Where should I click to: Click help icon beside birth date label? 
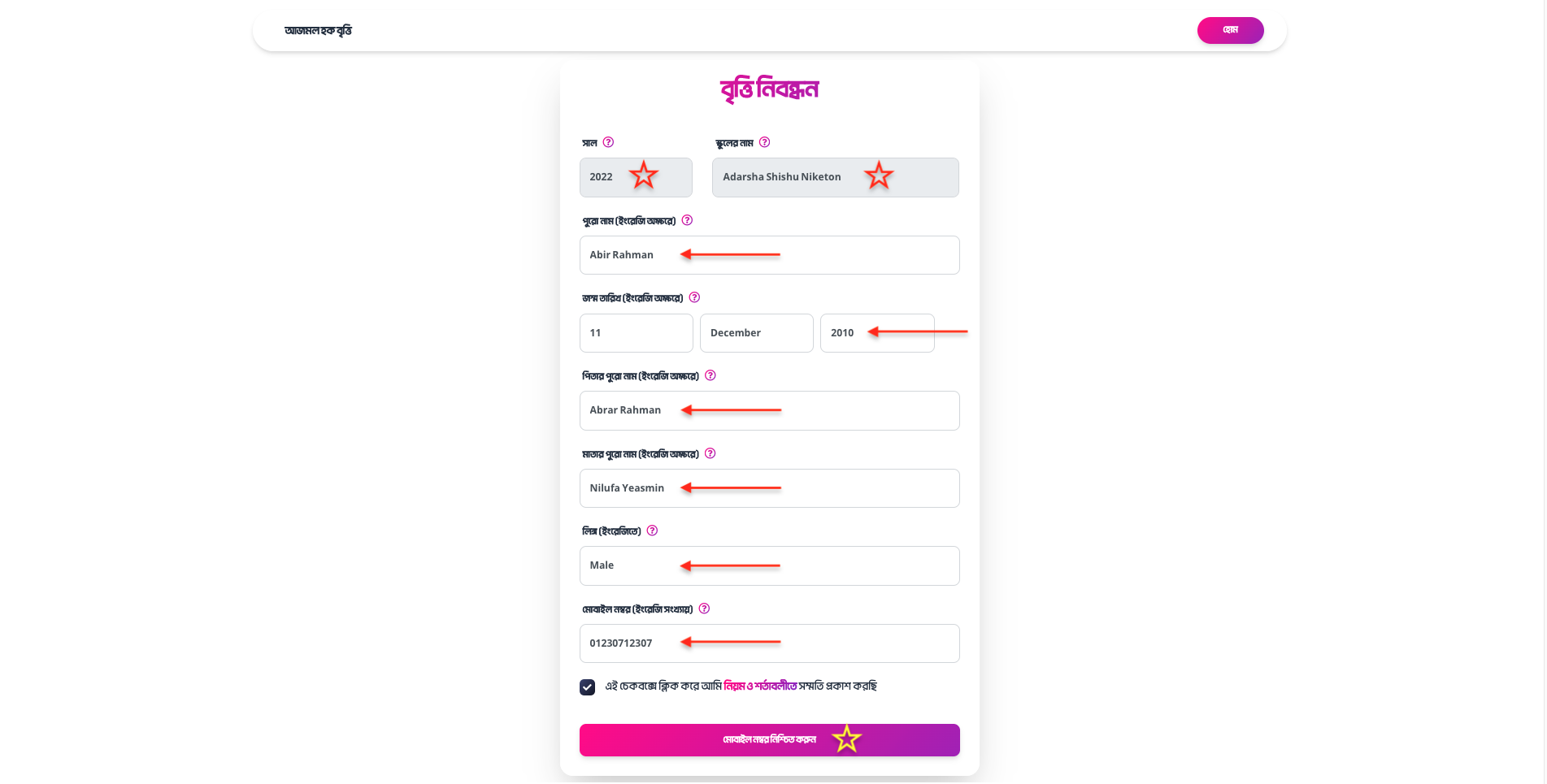tap(694, 297)
